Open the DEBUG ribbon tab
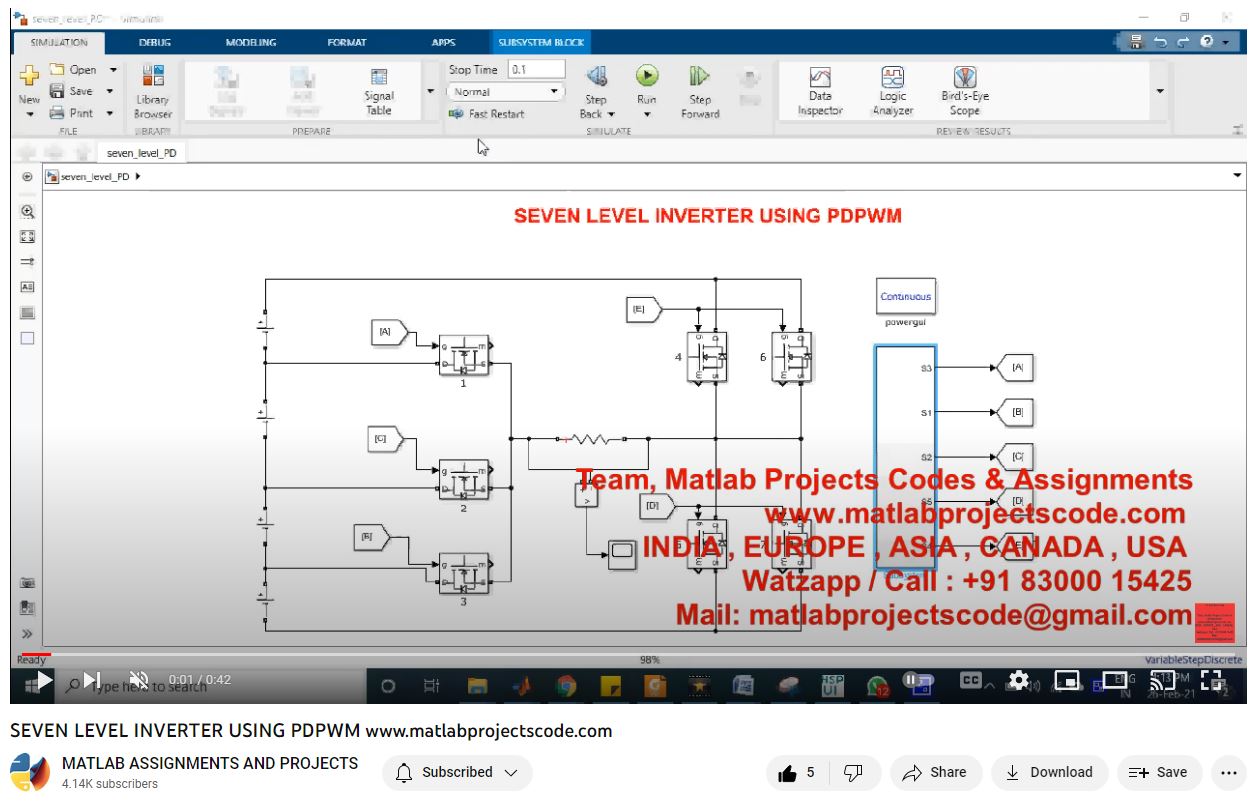Viewport: 1256px width, 804px height. pos(155,43)
